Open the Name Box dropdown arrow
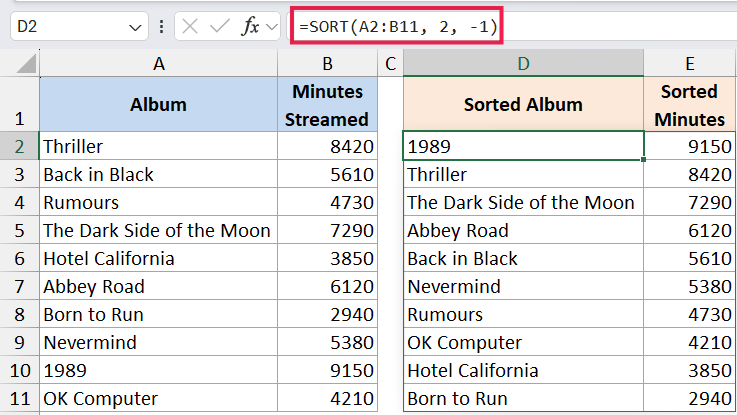Screen dimensions: 737x415 coord(135,27)
